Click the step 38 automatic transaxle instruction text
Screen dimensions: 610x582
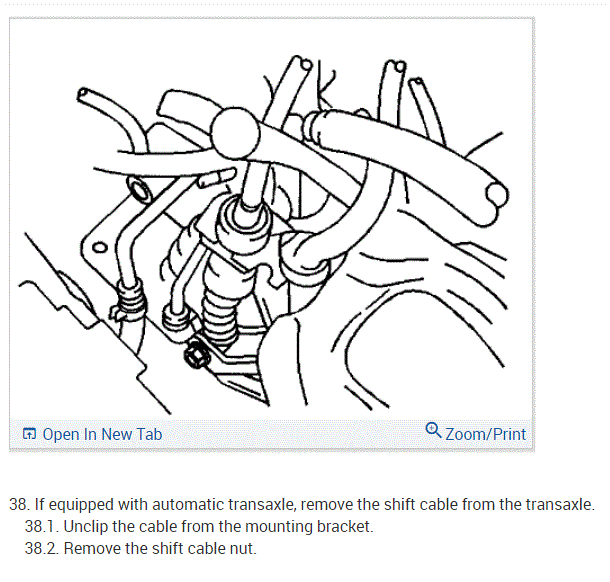(x=302, y=504)
